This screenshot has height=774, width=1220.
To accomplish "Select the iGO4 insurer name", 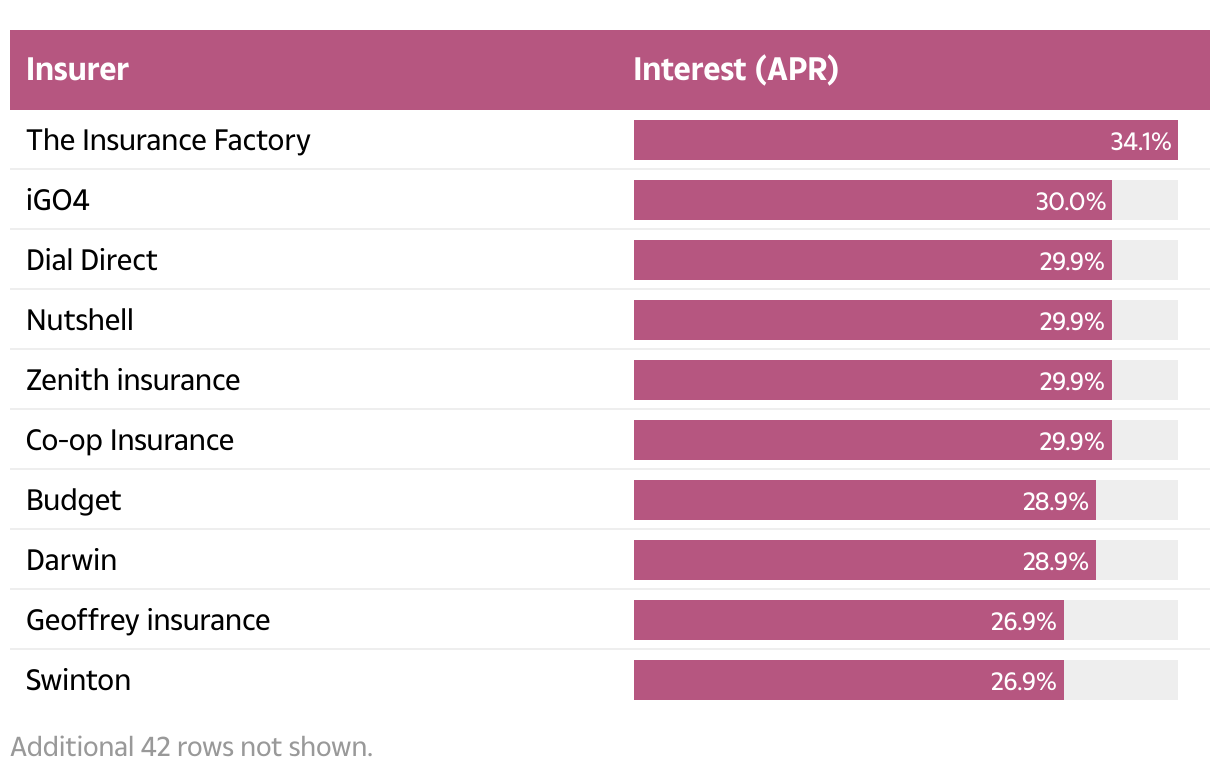I will tap(58, 200).
